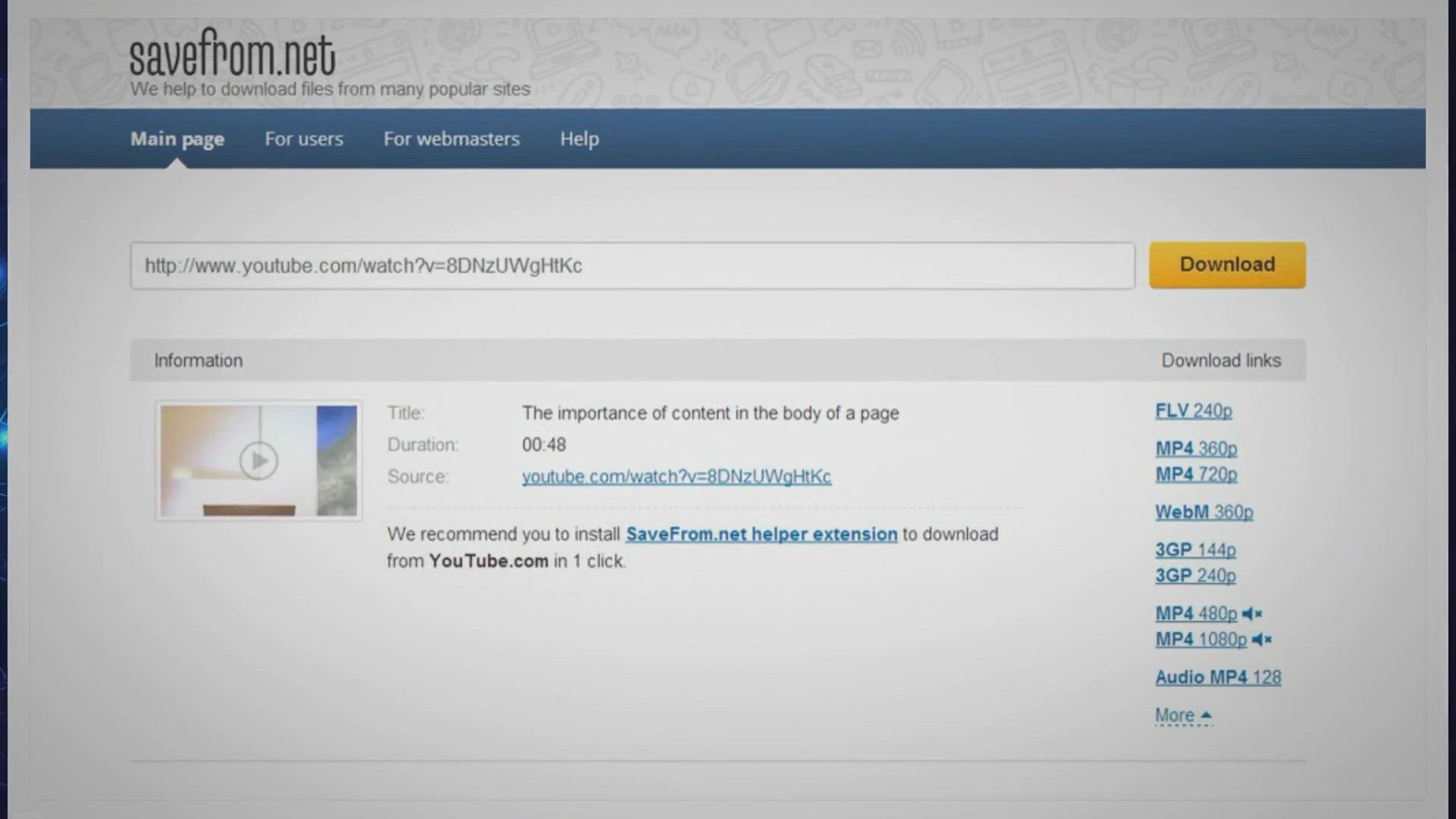Download the FLV 240p version

coord(1194,411)
